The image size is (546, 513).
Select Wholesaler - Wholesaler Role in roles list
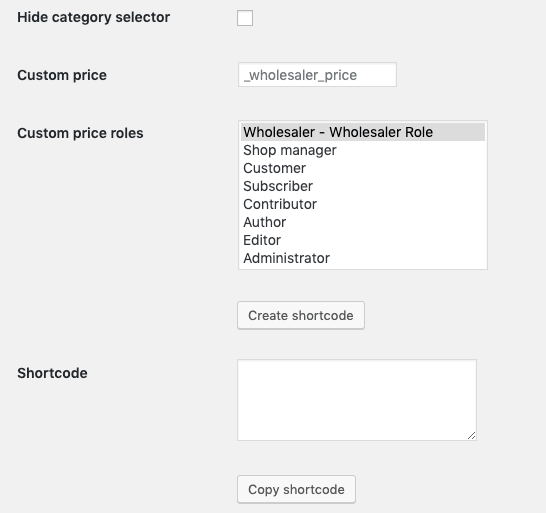tap(363, 132)
